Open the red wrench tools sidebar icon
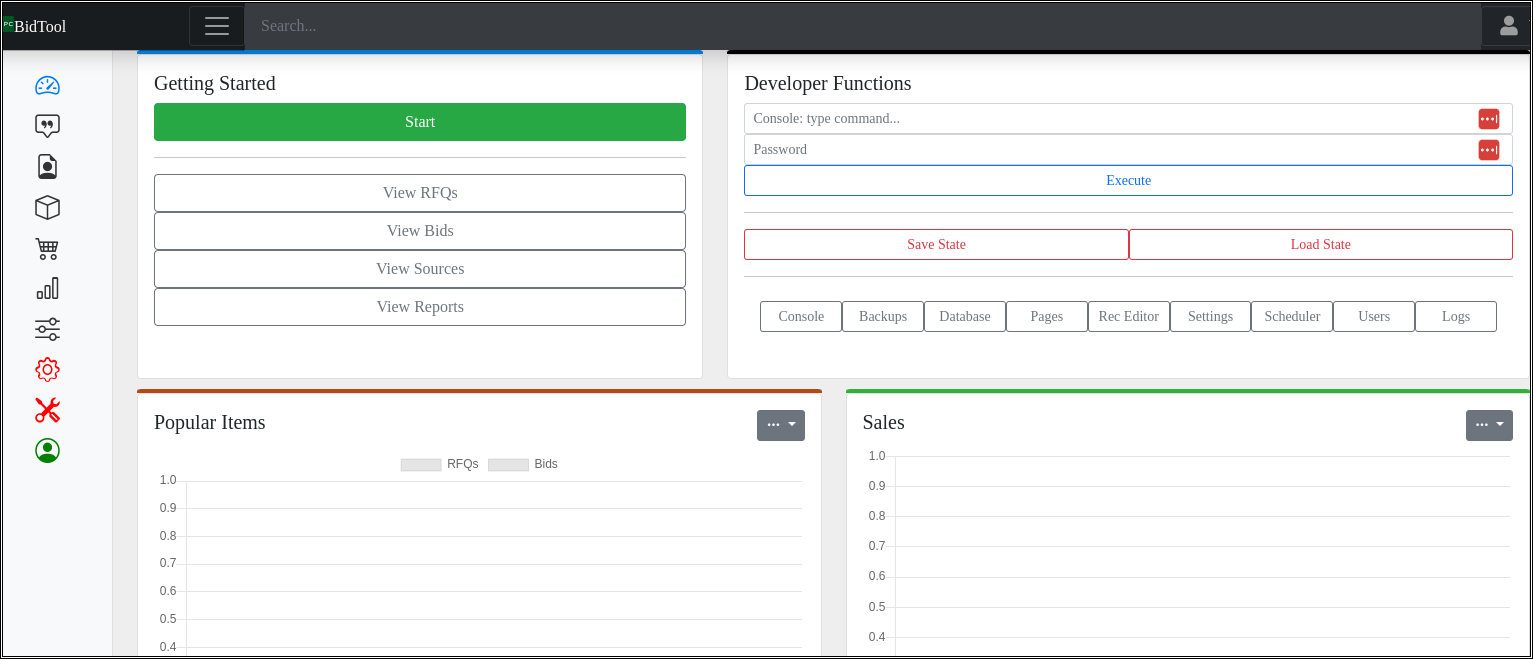Image resolution: width=1533 pixels, height=659 pixels. point(47,410)
